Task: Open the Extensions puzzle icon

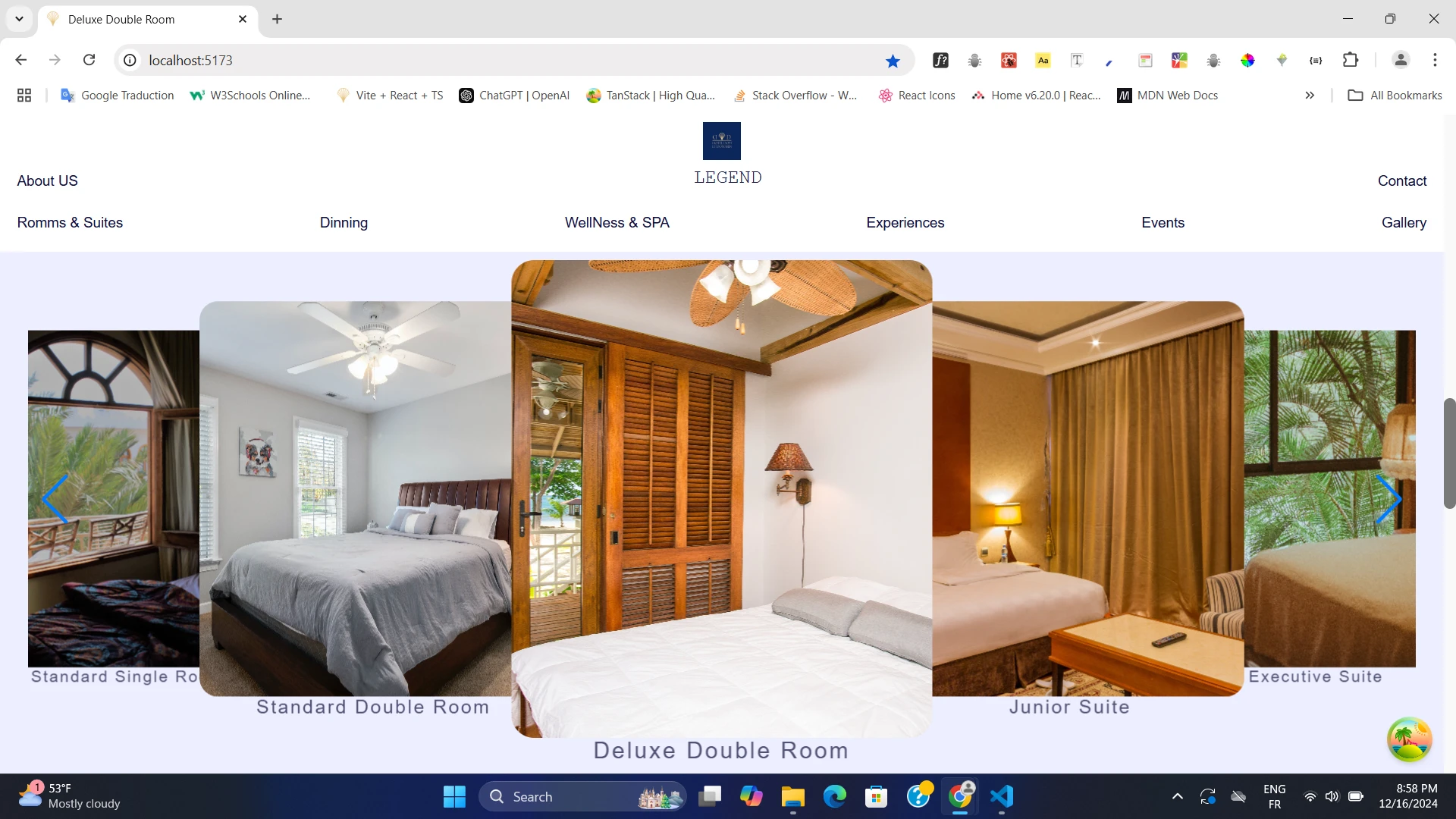Action: pyautogui.click(x=1351, y=60)
